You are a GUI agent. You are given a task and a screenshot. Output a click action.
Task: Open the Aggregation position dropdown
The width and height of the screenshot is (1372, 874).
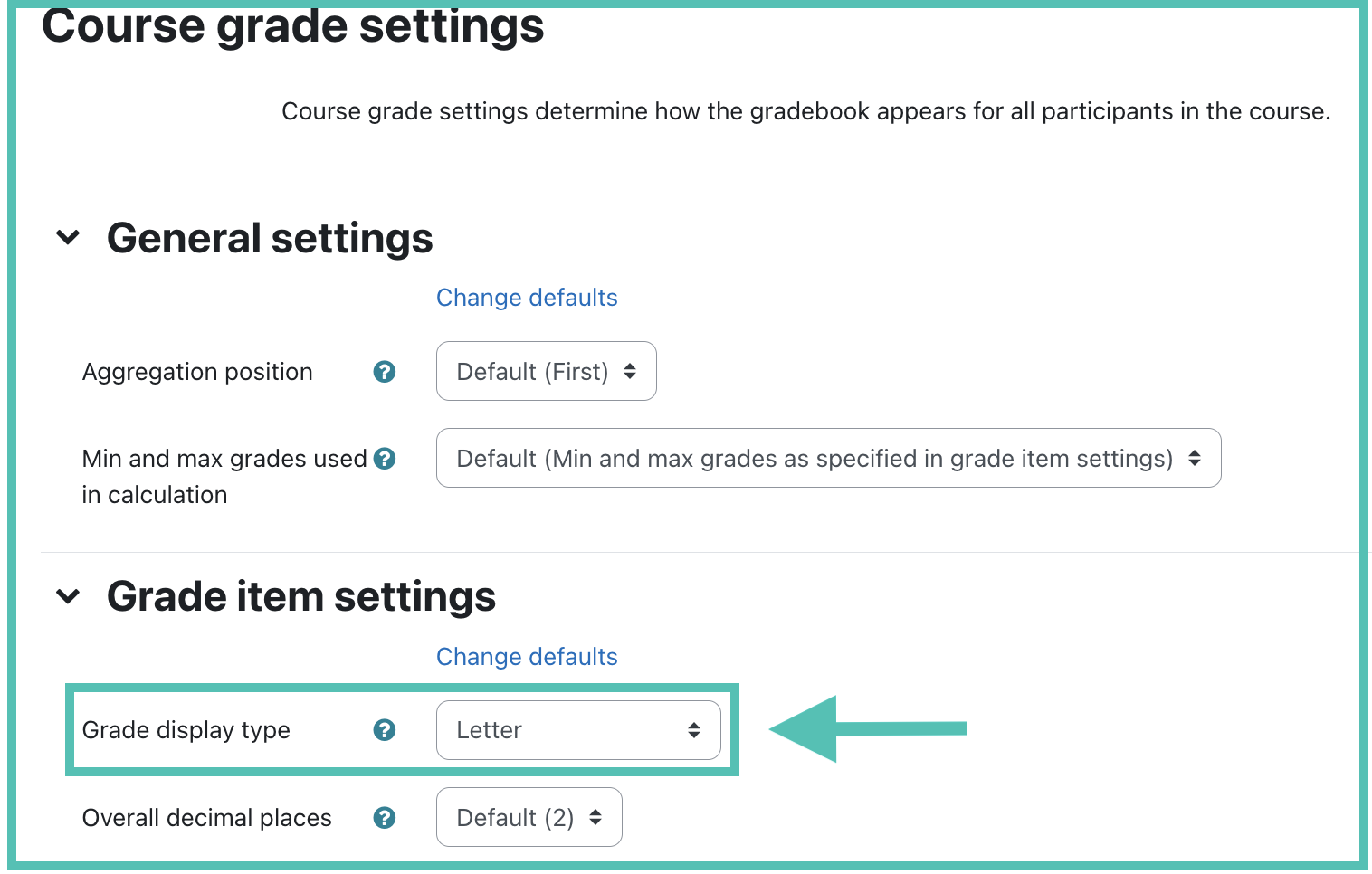(x=547, y=371)
